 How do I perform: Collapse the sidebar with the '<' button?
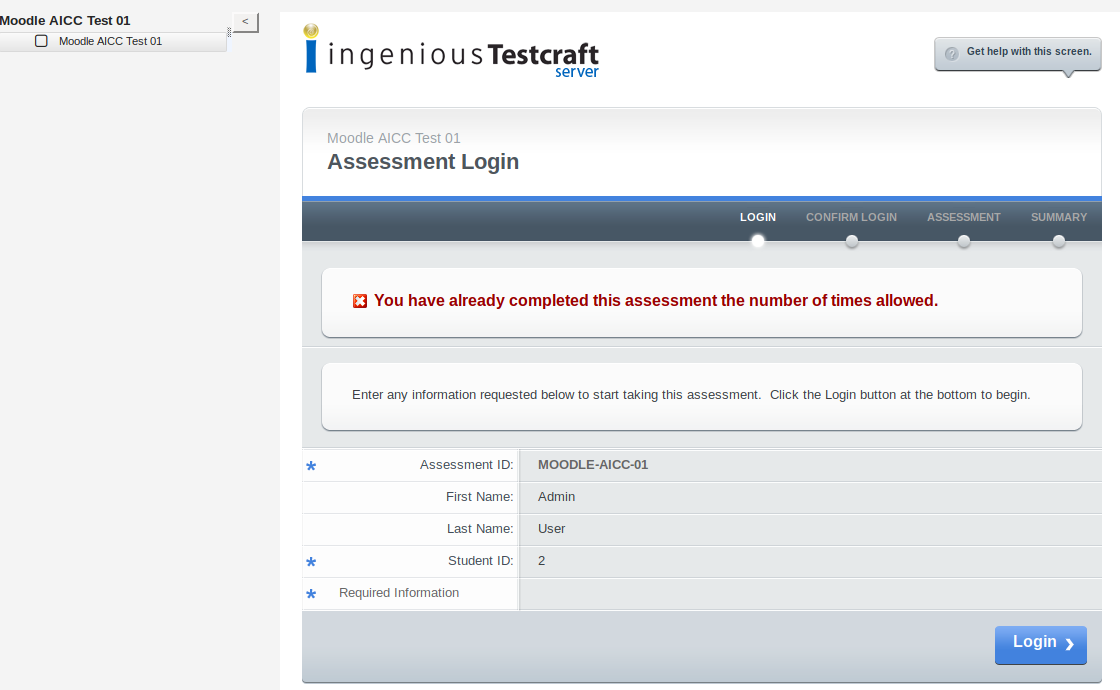pos(245,22)
